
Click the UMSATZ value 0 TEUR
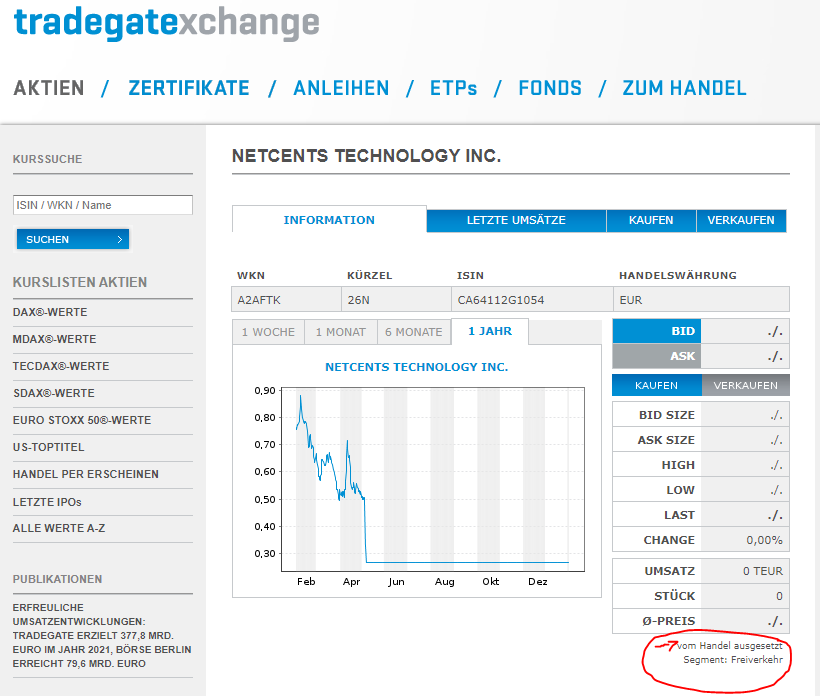click(763, 571)
